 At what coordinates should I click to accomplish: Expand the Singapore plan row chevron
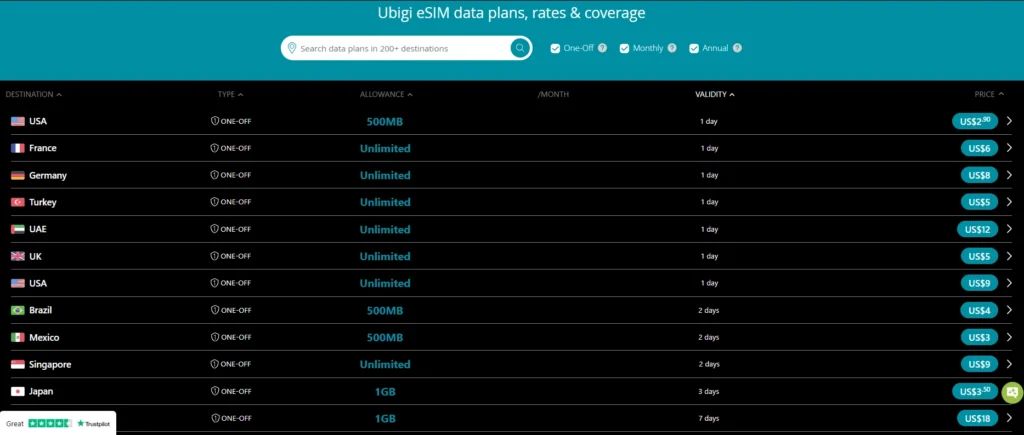pyautogui.click(x=1009, y=364)
